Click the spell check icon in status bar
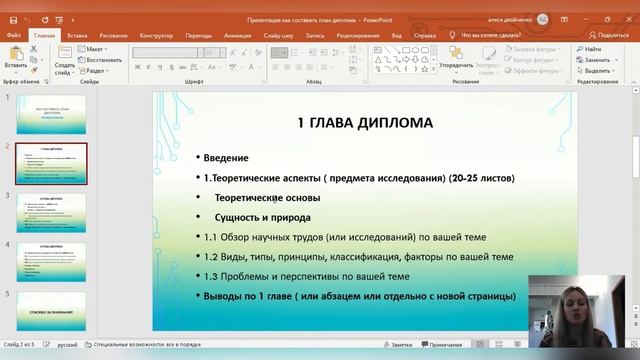The height and width of the screenshot is (360, 640). [47, 344]
